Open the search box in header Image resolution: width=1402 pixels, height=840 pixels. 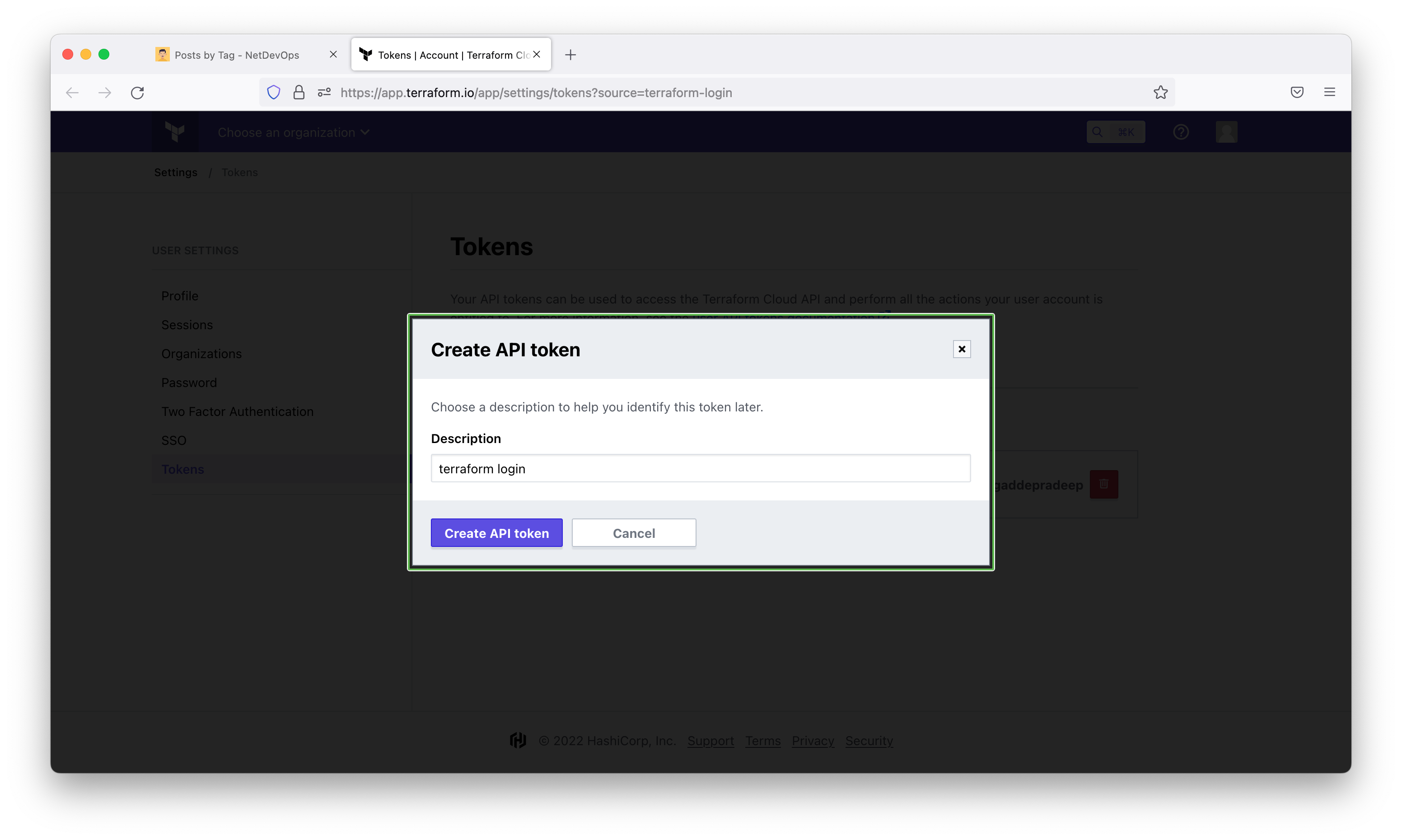(1115, 132)
